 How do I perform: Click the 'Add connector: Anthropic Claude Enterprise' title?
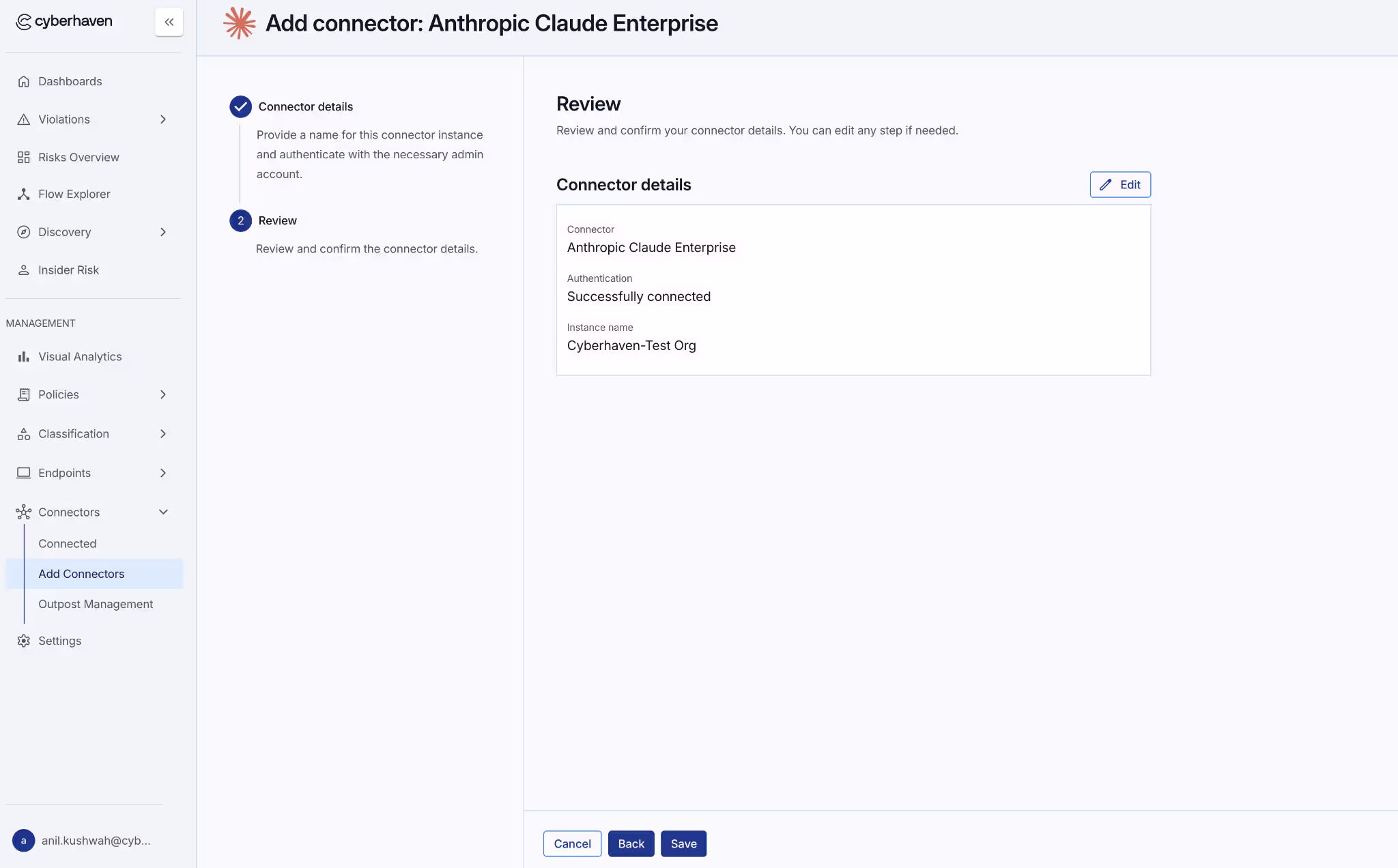point(491,23)
